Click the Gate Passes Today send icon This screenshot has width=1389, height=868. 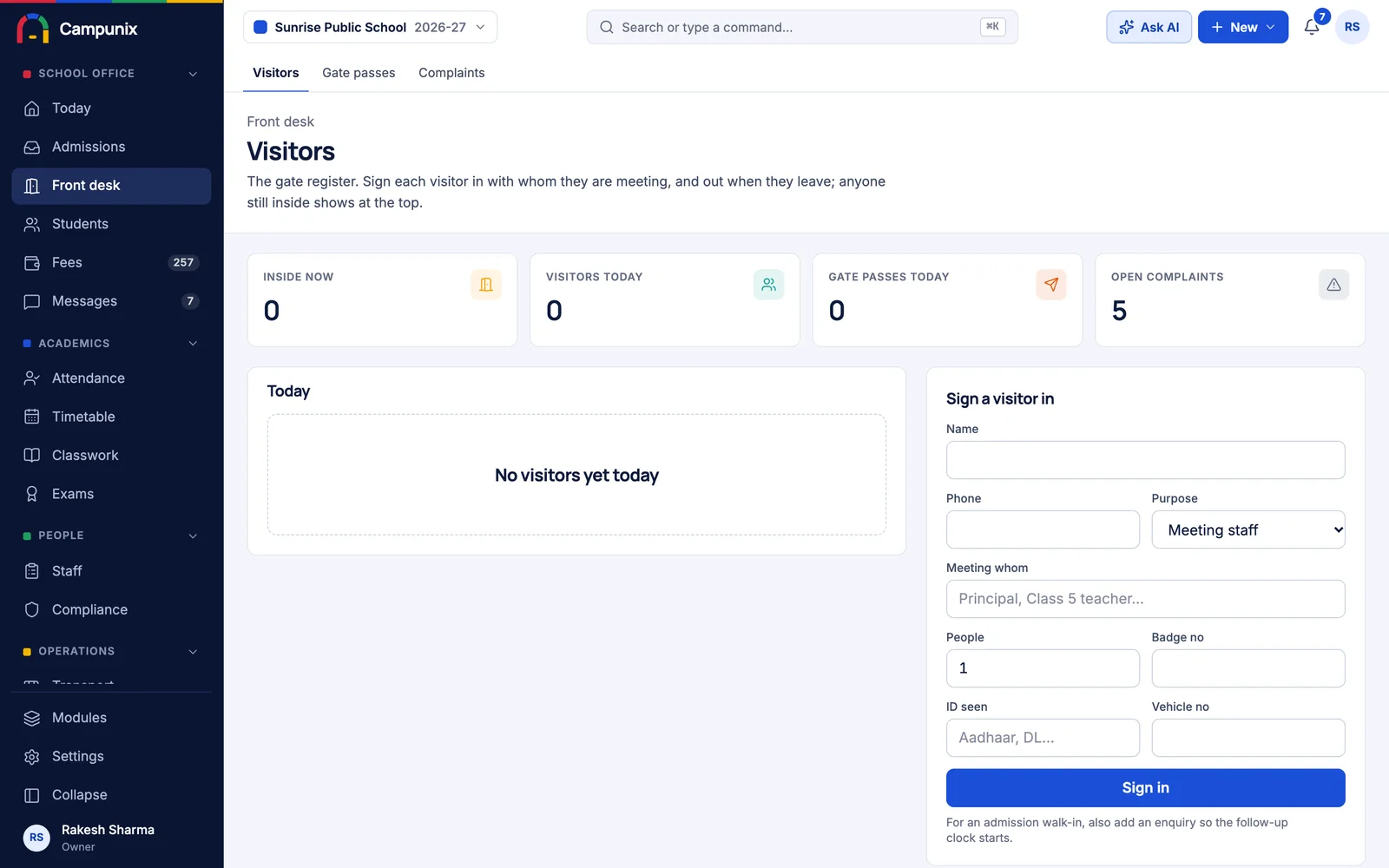(1051, 285)
